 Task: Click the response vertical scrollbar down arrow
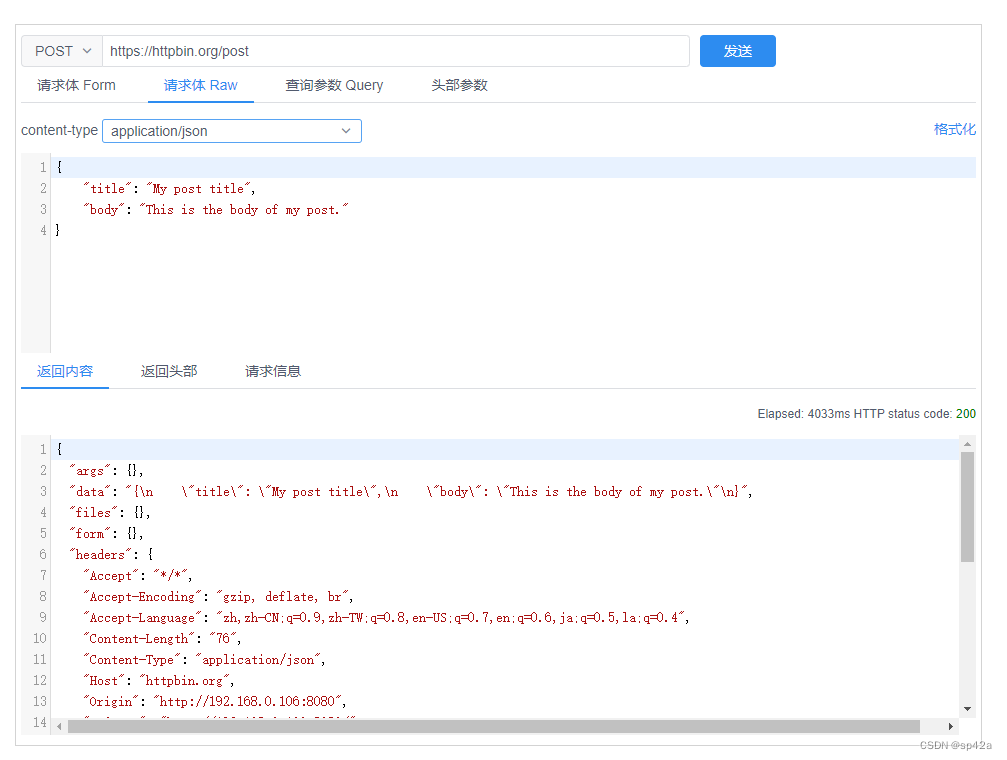[967, 709]
